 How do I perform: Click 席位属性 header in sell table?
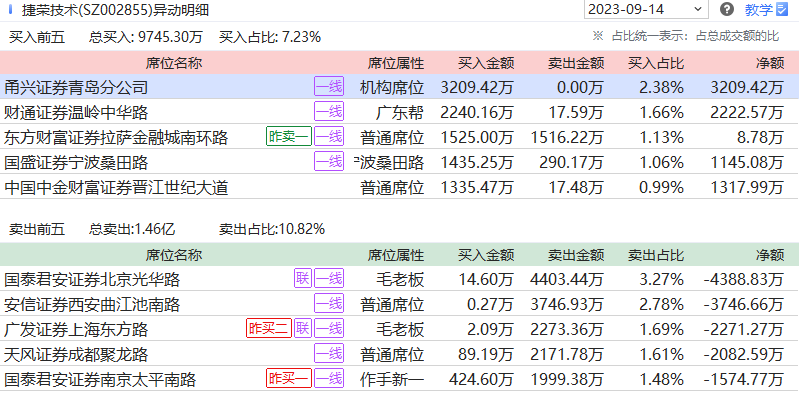coord(396,254)
